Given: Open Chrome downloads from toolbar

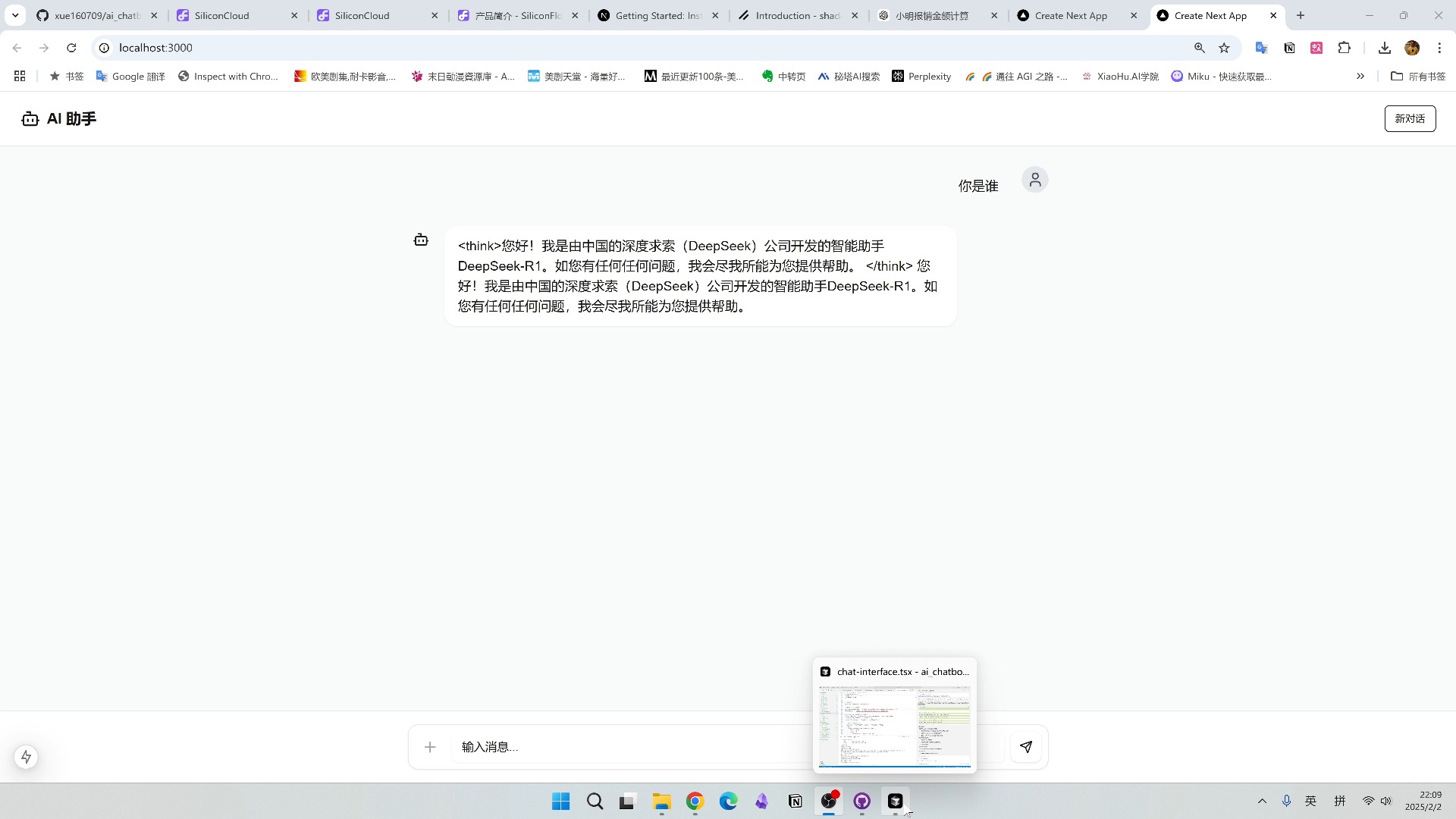Looking at the screenshot, I should [x=1384, y=47].
